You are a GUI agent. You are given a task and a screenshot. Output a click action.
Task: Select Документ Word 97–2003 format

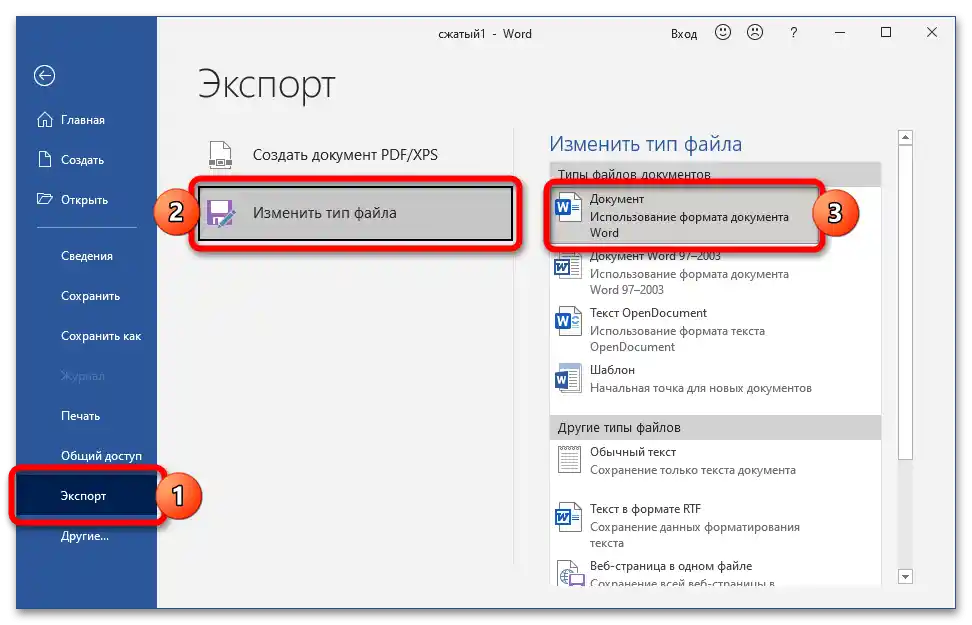[x=715, y=272]
